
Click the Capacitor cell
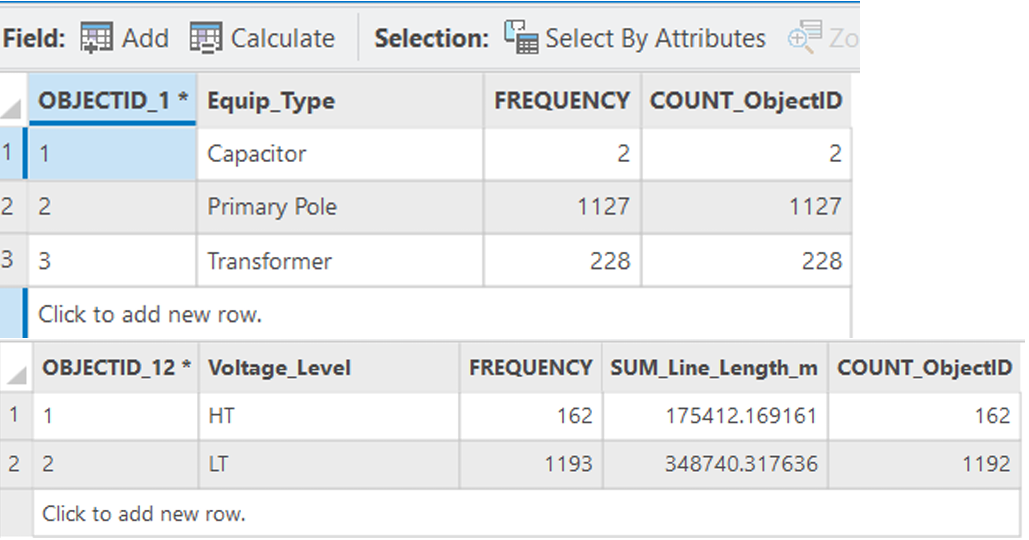(340, 154)
